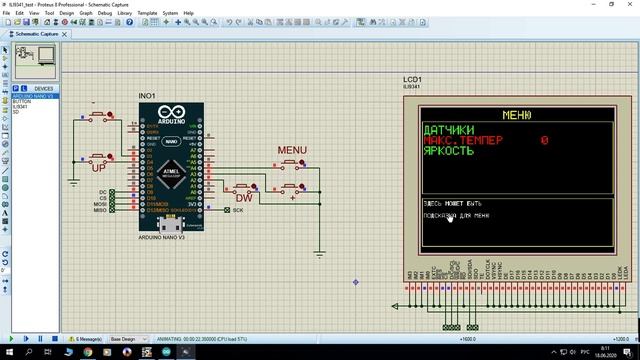The image size is (640, 360).
Task: Open the Edit menu
Action: click(19, 13)
